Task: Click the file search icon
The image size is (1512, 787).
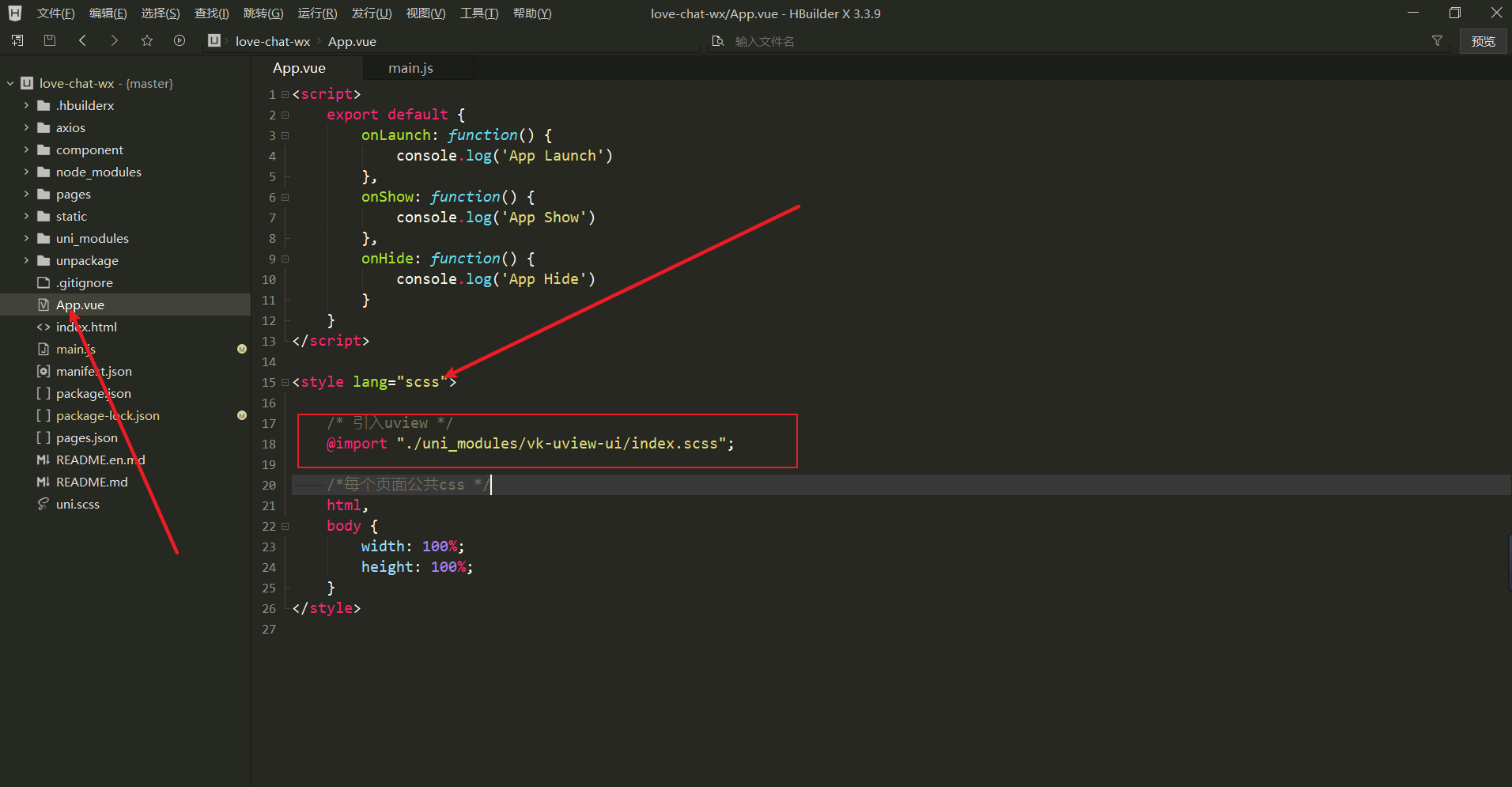Action: point(718,41)
